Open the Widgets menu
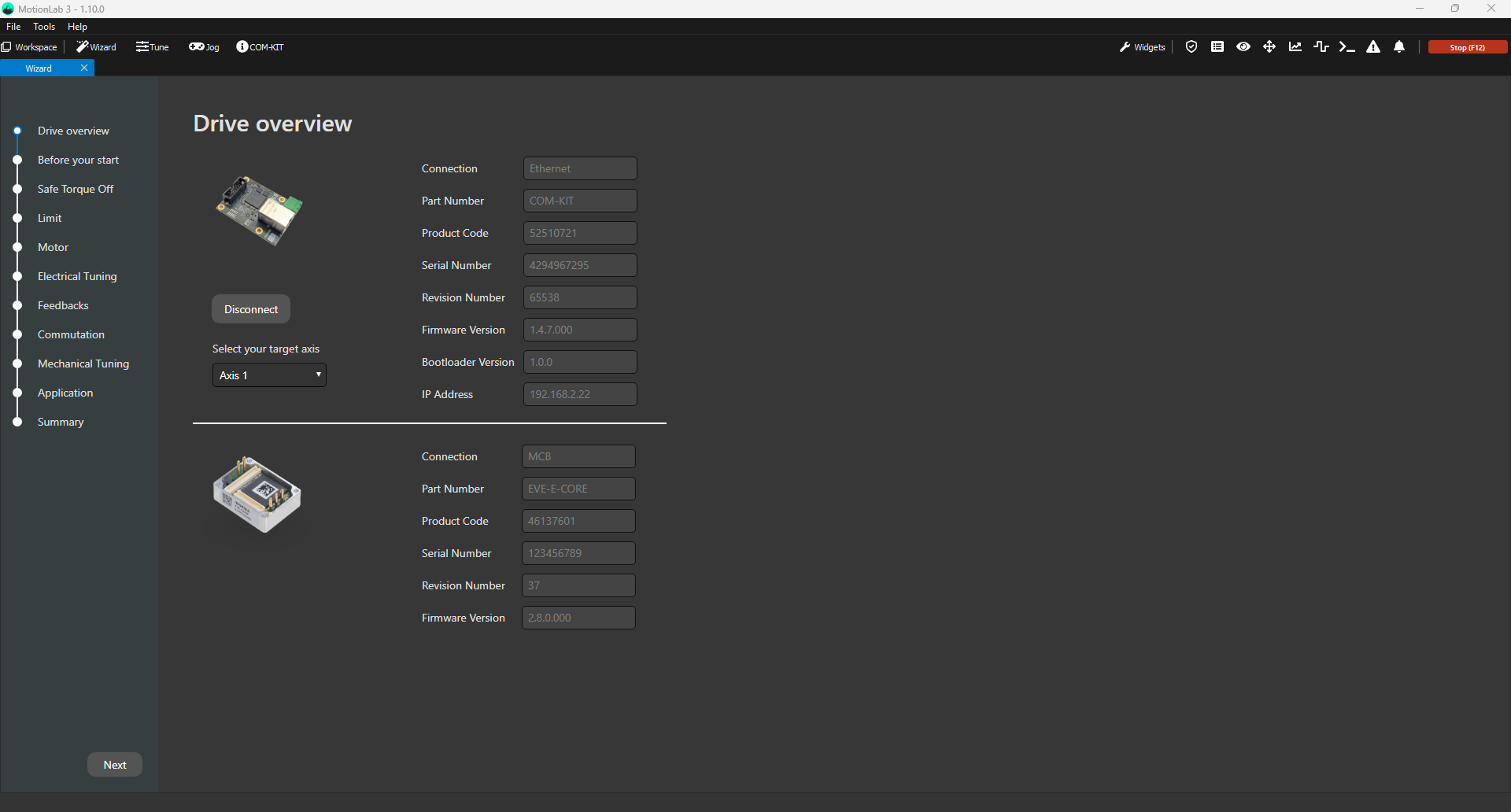The width and height of the screenshot is (1511, 812). 1142,47
